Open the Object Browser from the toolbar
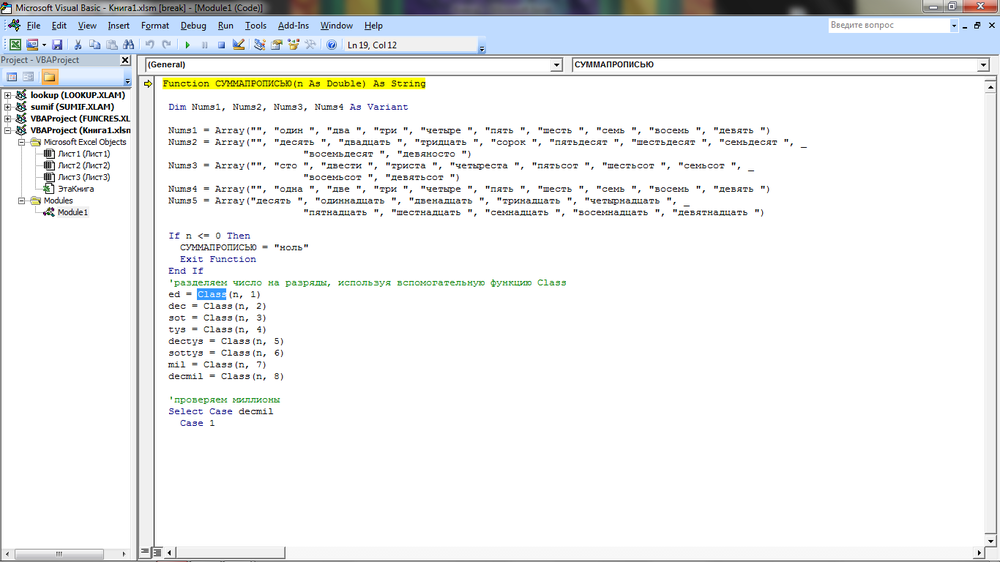This screenshot has height=562, width=1000. point(294,45)
